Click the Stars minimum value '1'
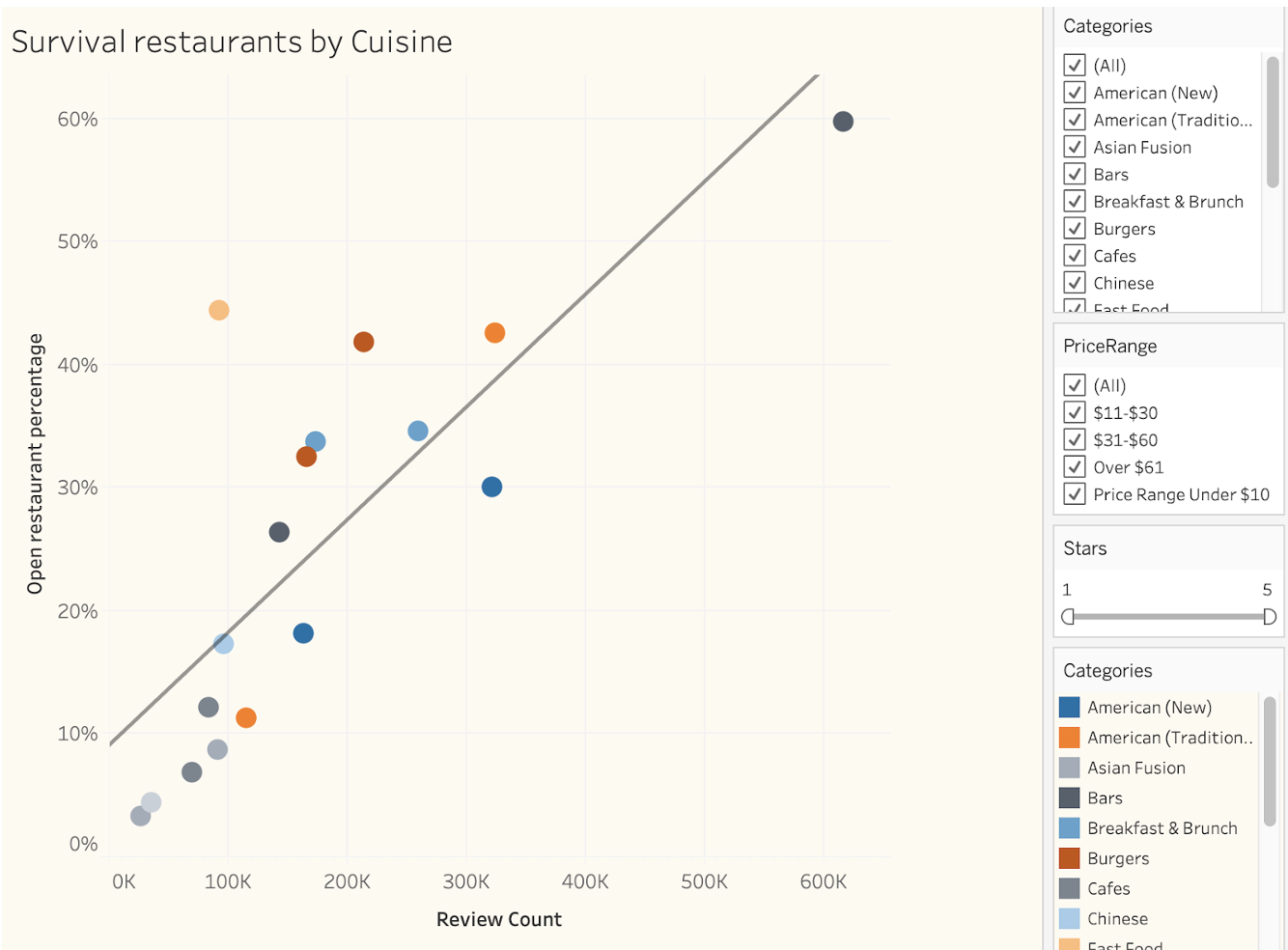Screen dimensions: 1288x950 tap(1067, 590)
